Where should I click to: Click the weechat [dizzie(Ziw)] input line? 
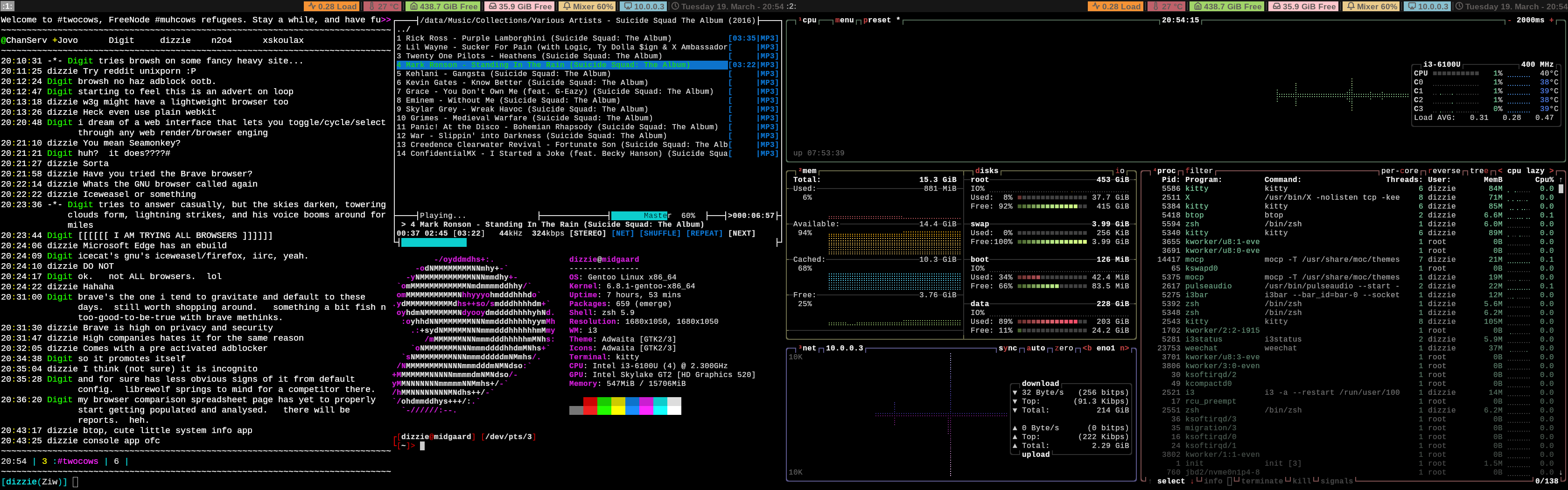point(195,482)
